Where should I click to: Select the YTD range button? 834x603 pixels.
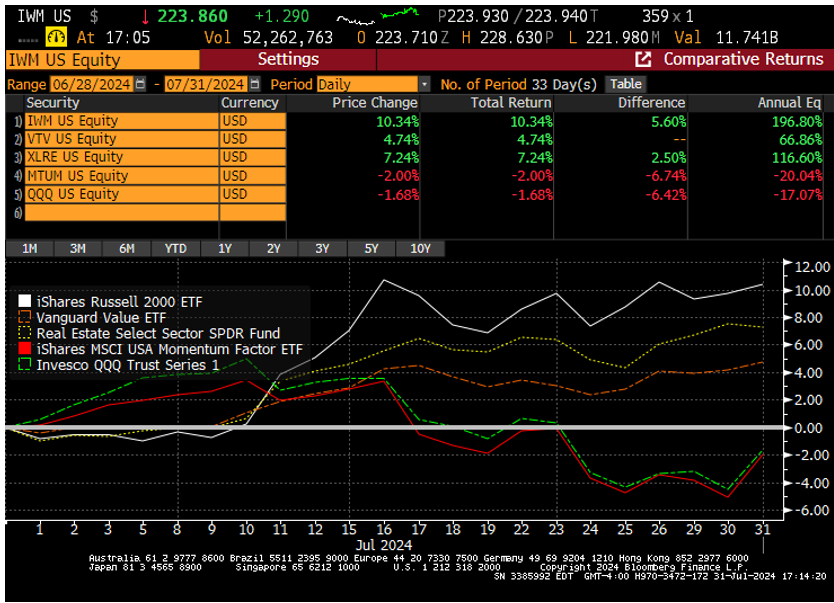[x=176, y=248]
